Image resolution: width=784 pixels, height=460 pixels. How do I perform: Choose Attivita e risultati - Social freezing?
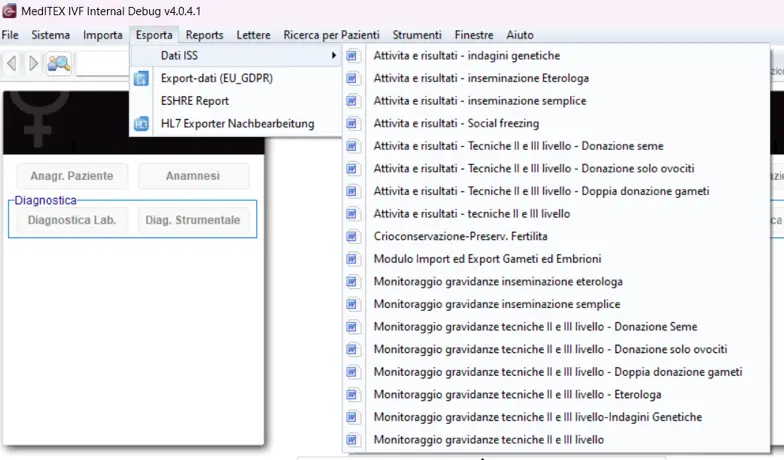456,124
